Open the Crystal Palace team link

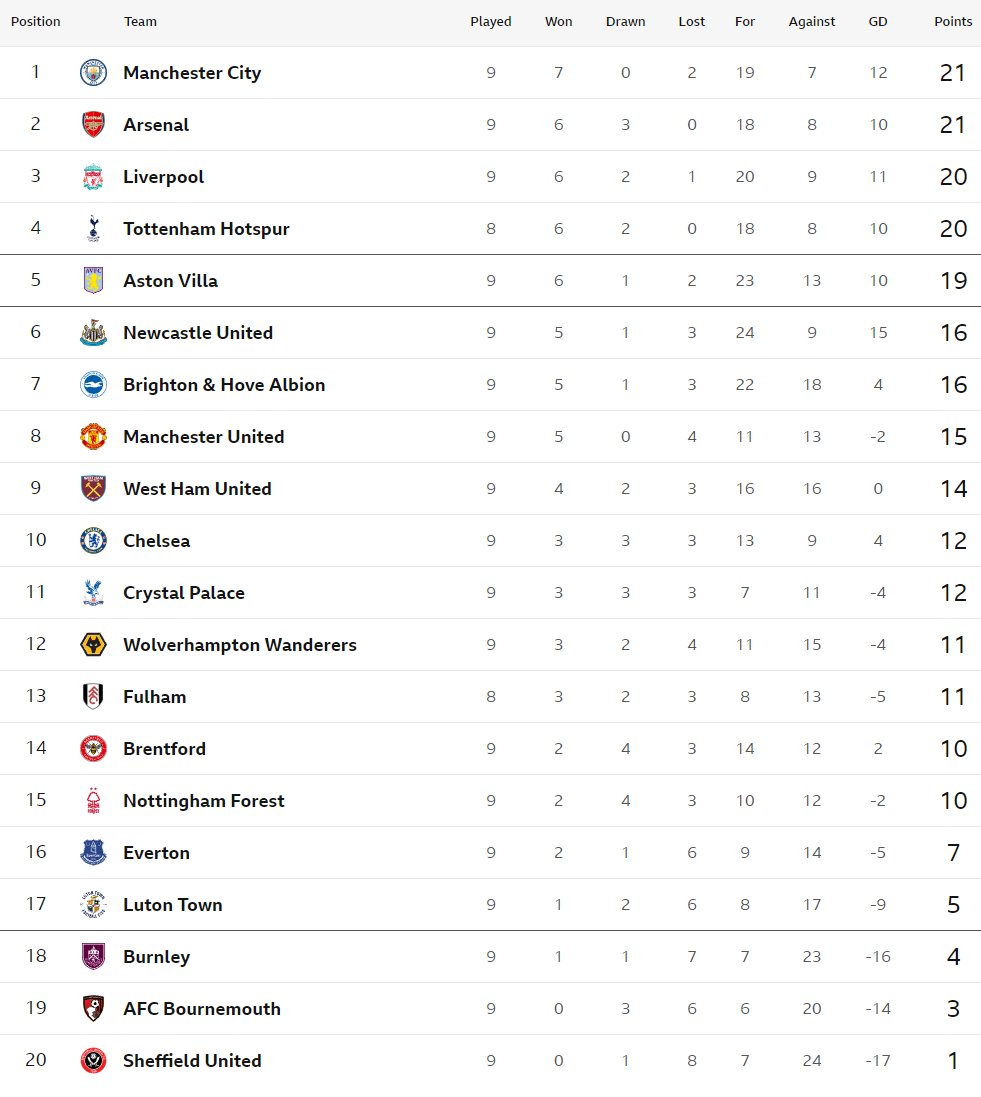[184, 593]
